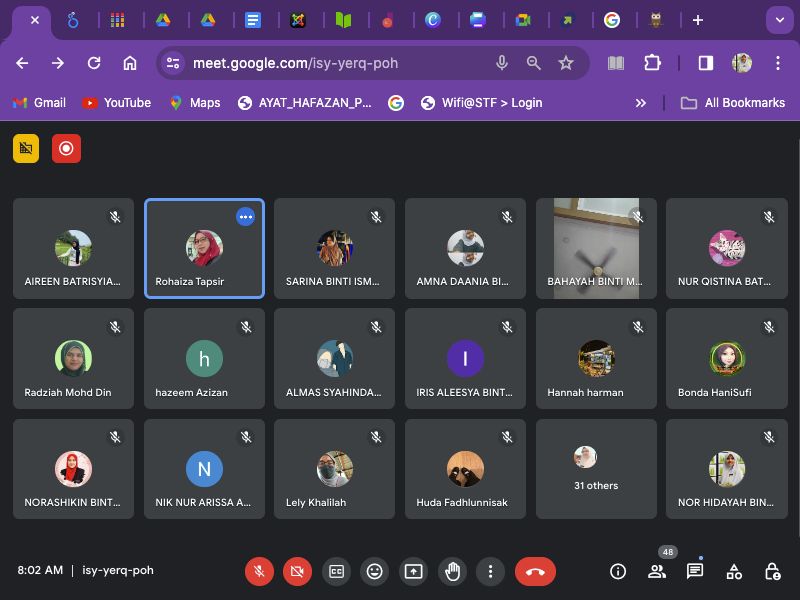Toggle closed captions on
Image resolution: width=800 pixels, height=600 pixels.
[x=336, y=571]
